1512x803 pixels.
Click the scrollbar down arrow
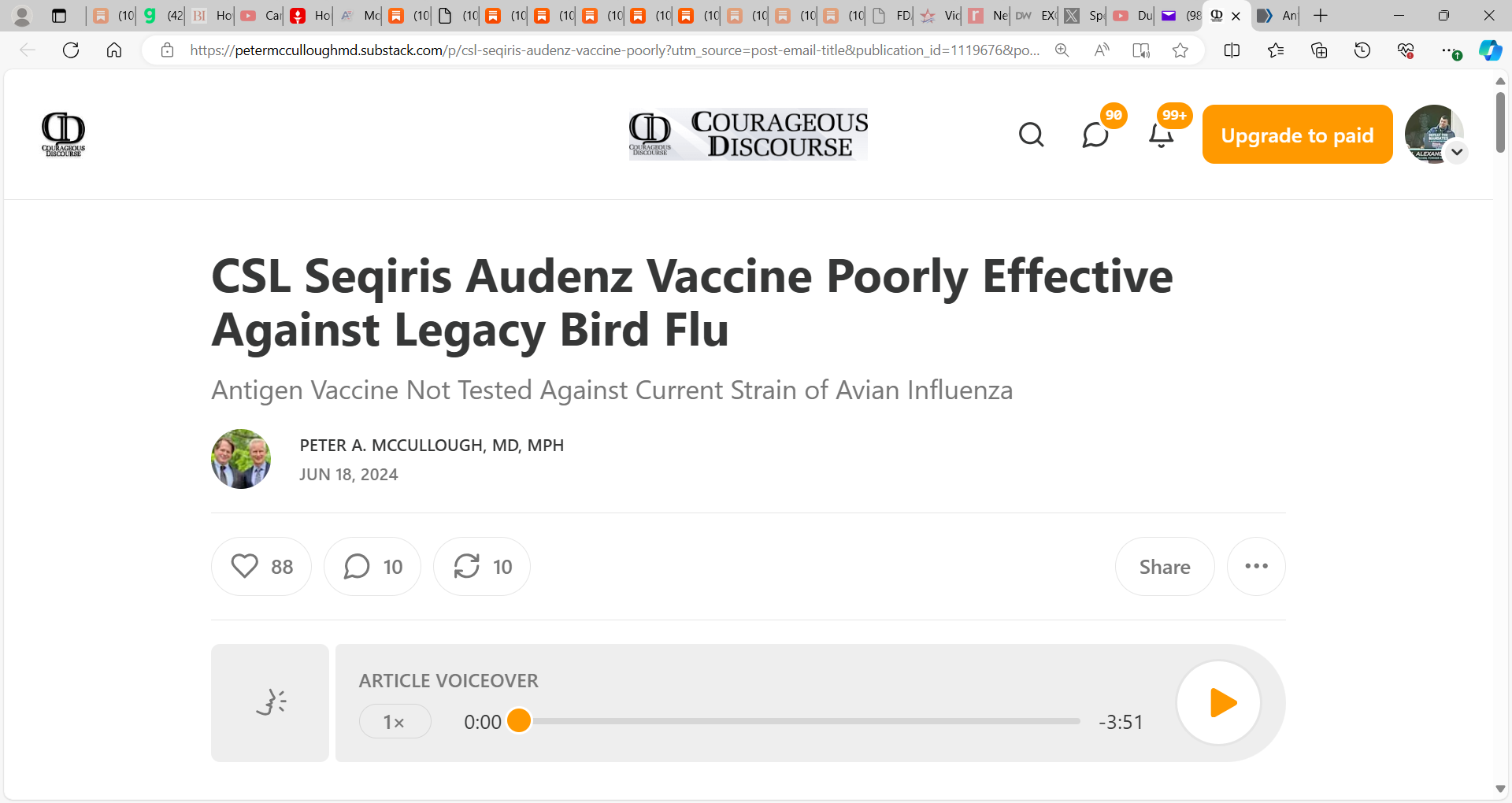click(1500, 789)
